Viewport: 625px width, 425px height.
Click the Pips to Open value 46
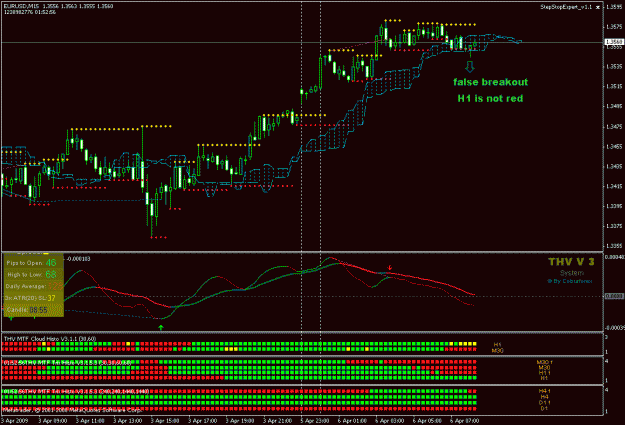51,263
